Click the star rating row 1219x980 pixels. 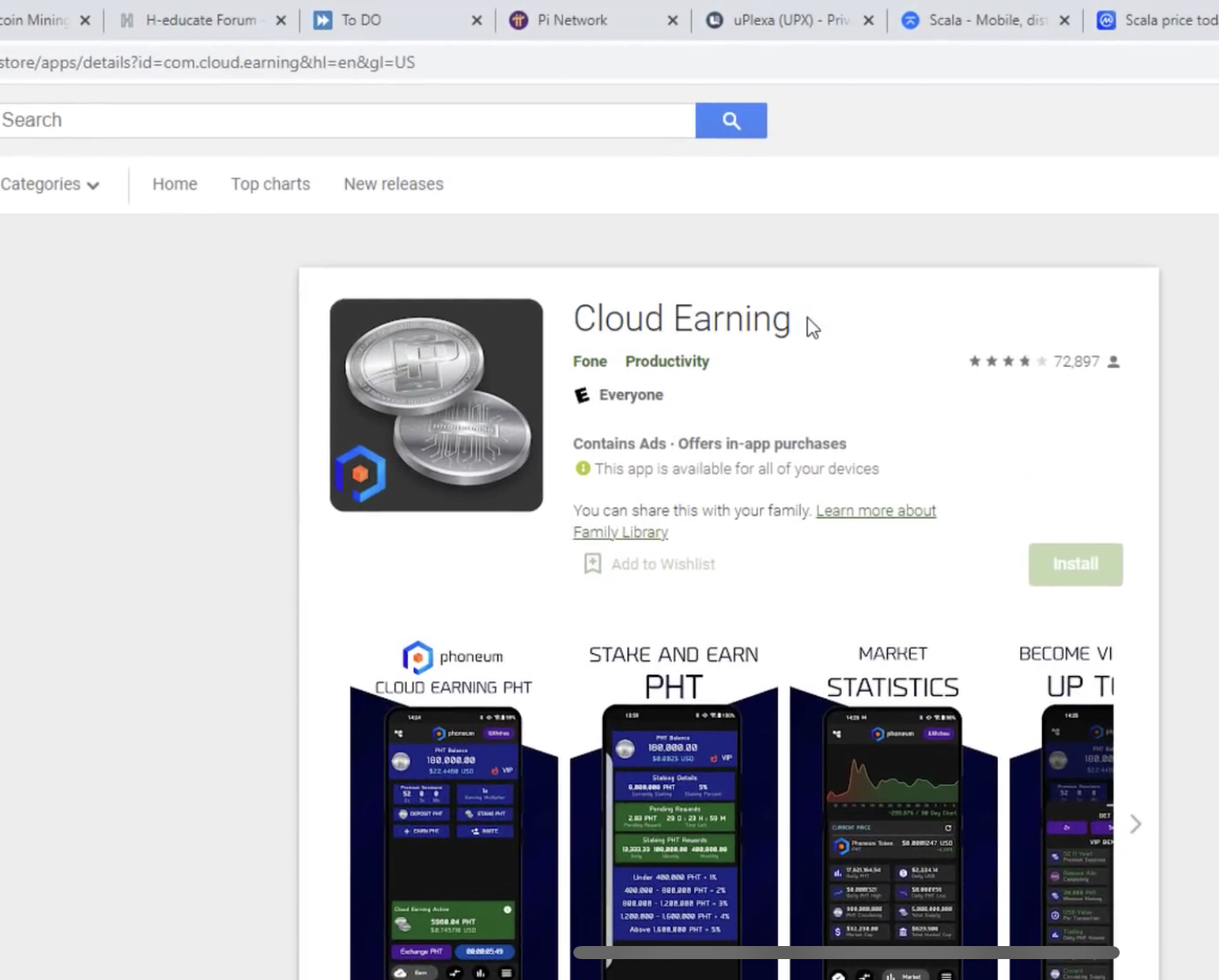point(1007,362)
